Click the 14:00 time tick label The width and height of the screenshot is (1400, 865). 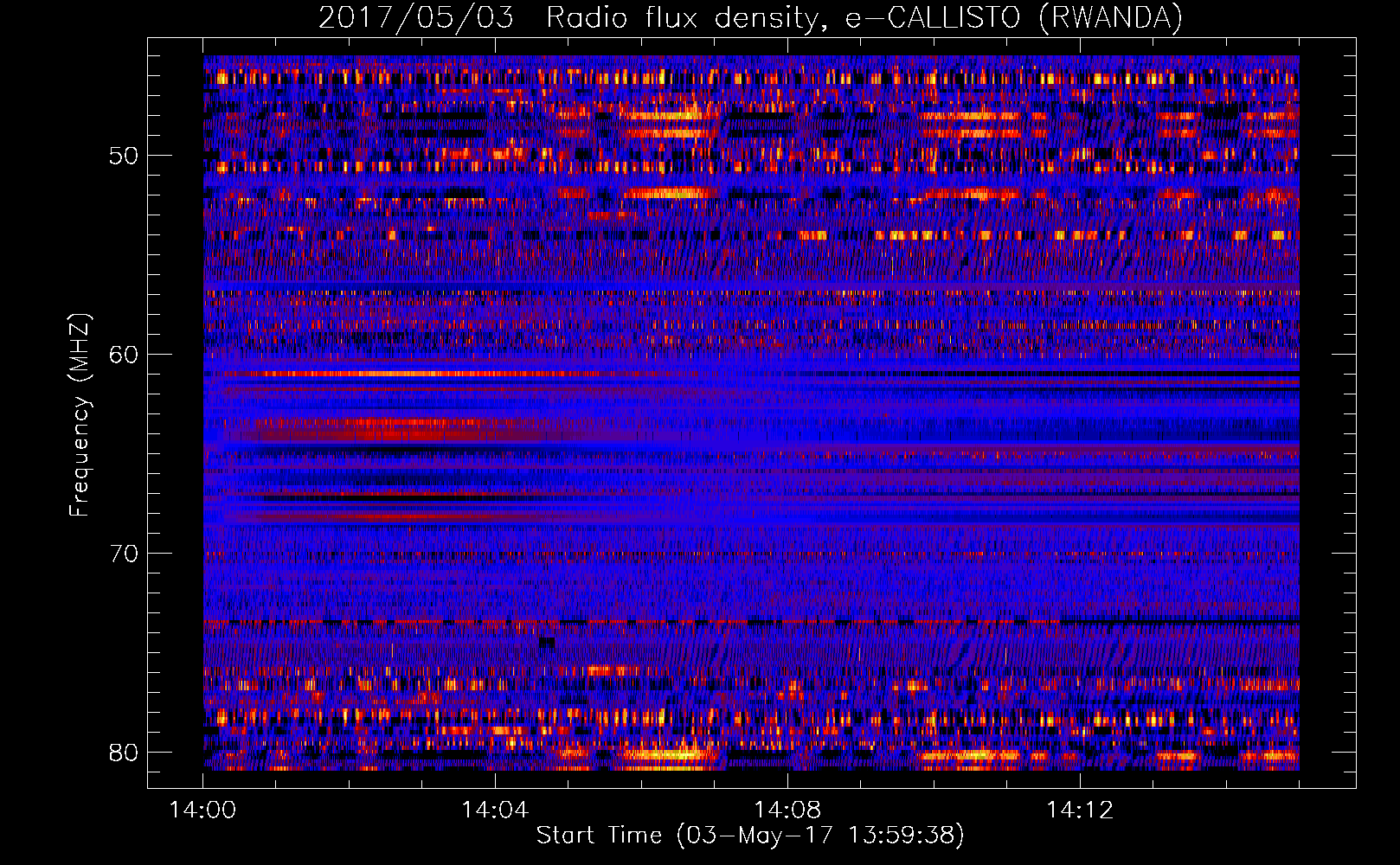click(203, 811)
